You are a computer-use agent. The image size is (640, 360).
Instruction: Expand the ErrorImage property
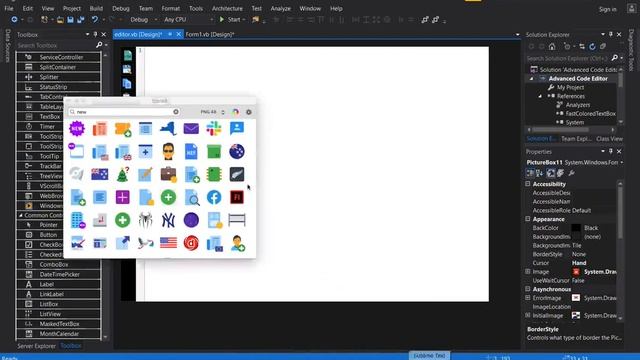528,298
